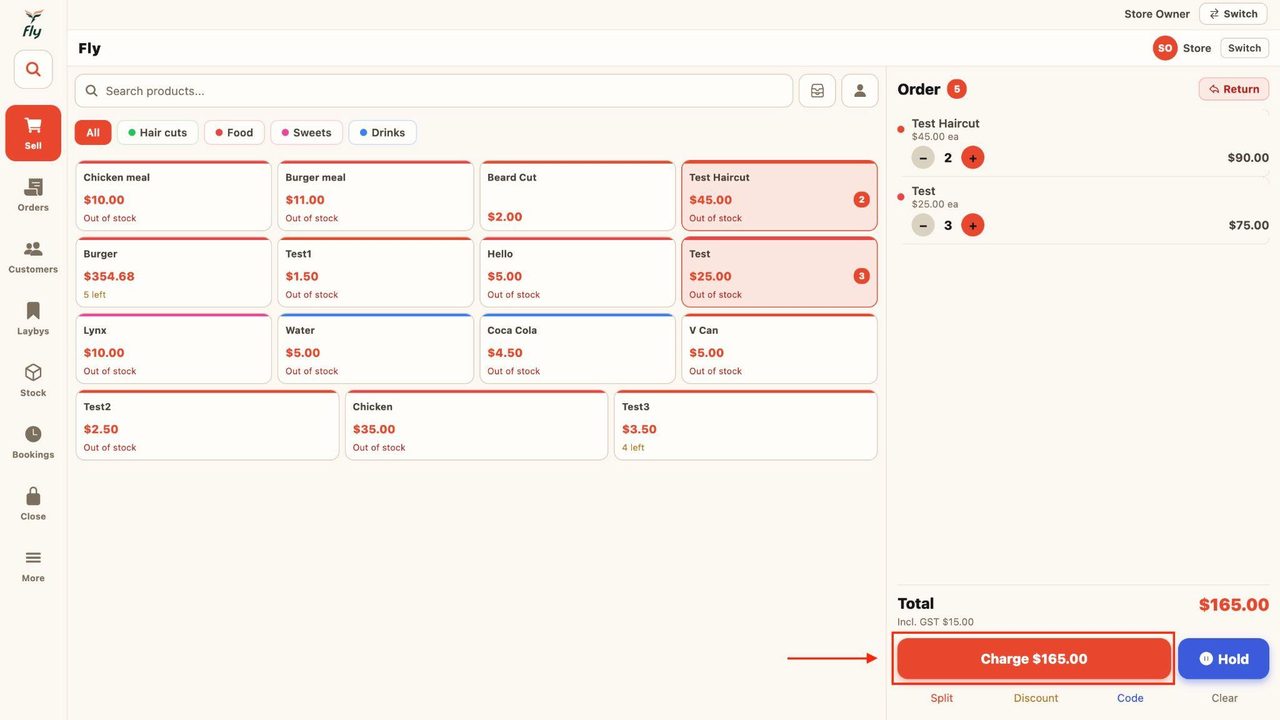Click Charge $165.00 button

1034,659
